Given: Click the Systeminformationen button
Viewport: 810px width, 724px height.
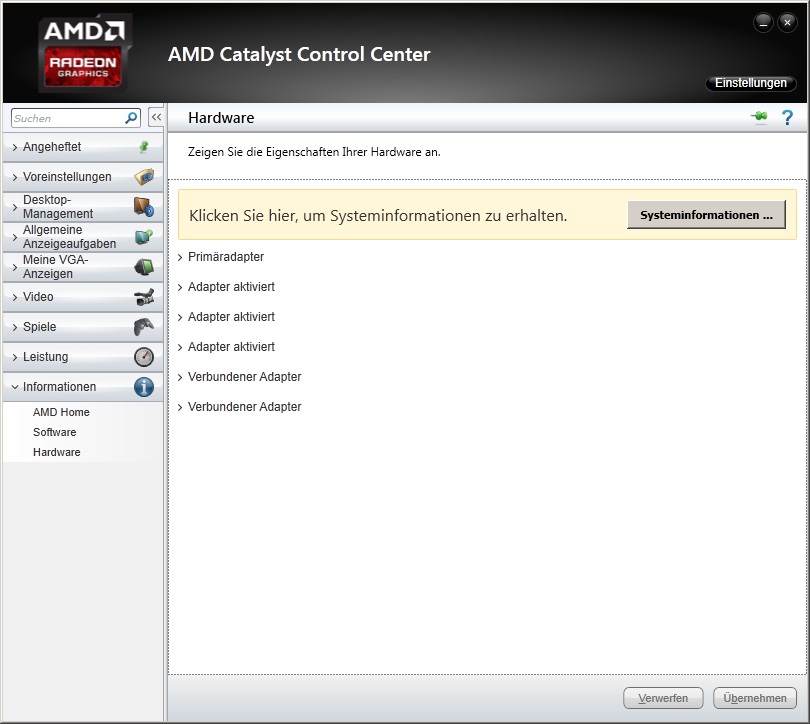Looking at the screenshot, I should (x=706, y=215).
